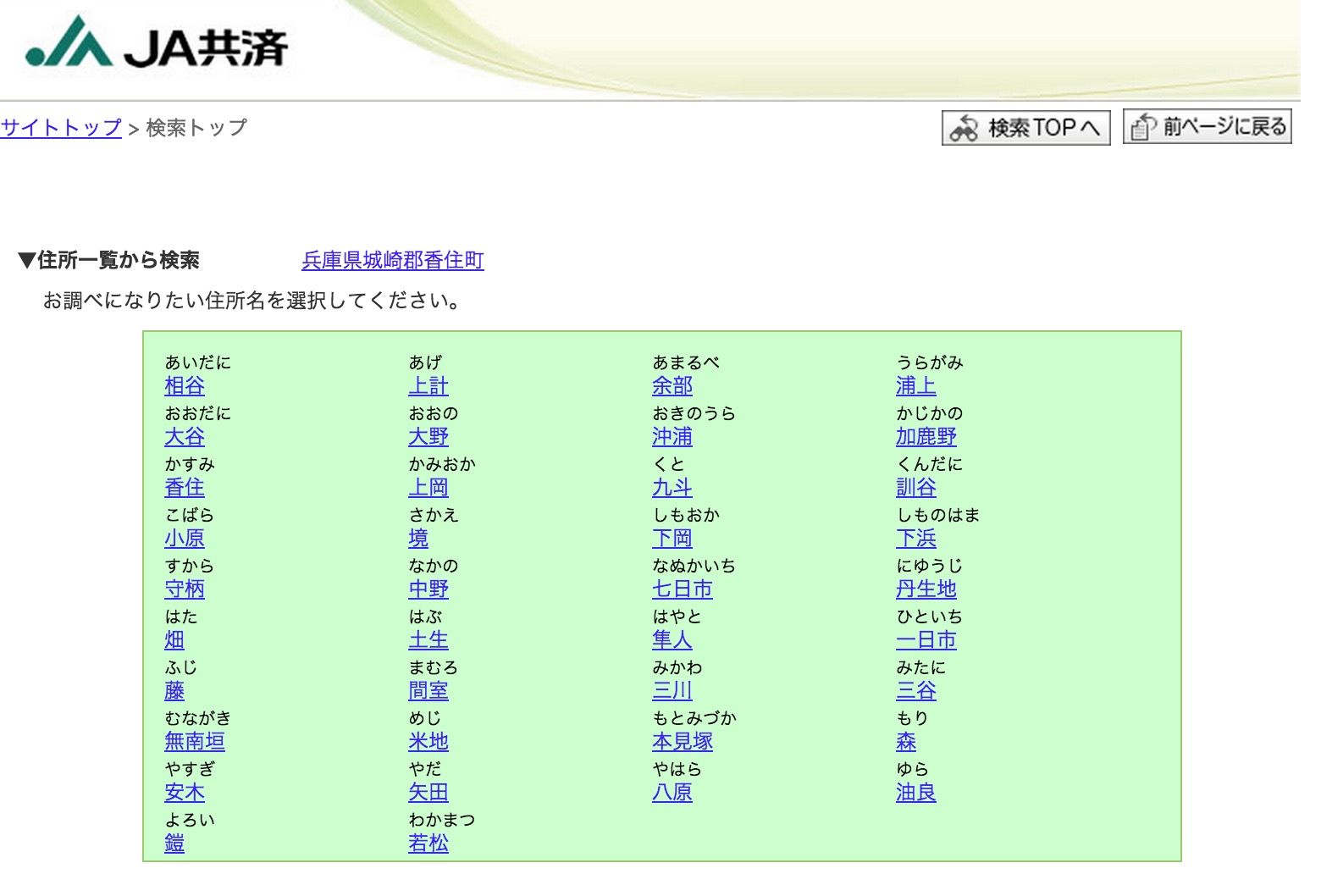Select the 矢田 address link
Viewport: 1321px width, 896px height.
[428, 793]
